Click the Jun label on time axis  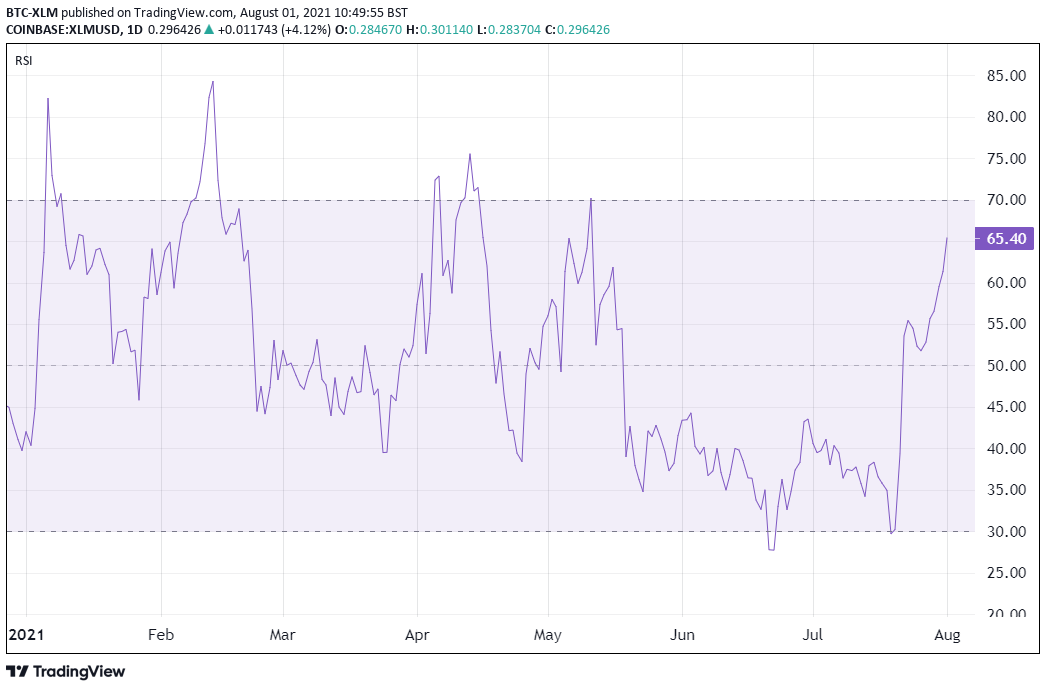682,635
